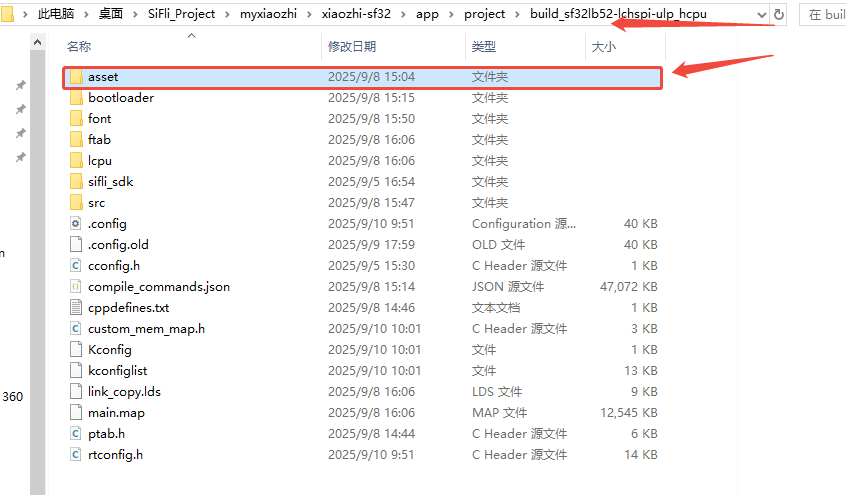The width and height of the screenshot is (846, 495).
Task: Click the src folder icon
Action: click(76, 203)
